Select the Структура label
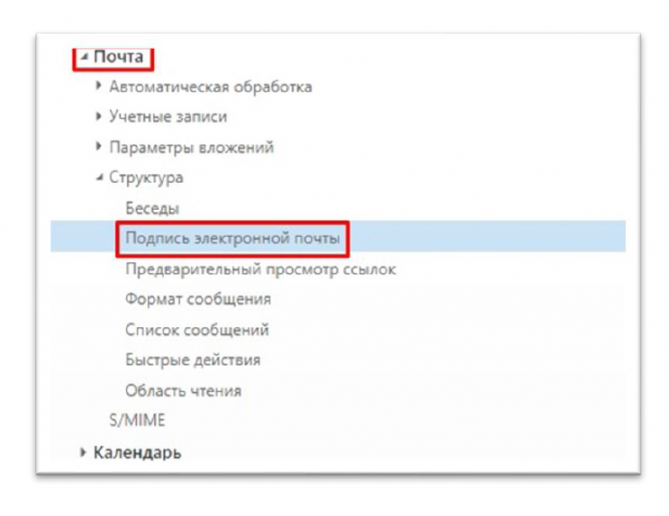Viewport: 669px width, 516px height. coord(146,178)
